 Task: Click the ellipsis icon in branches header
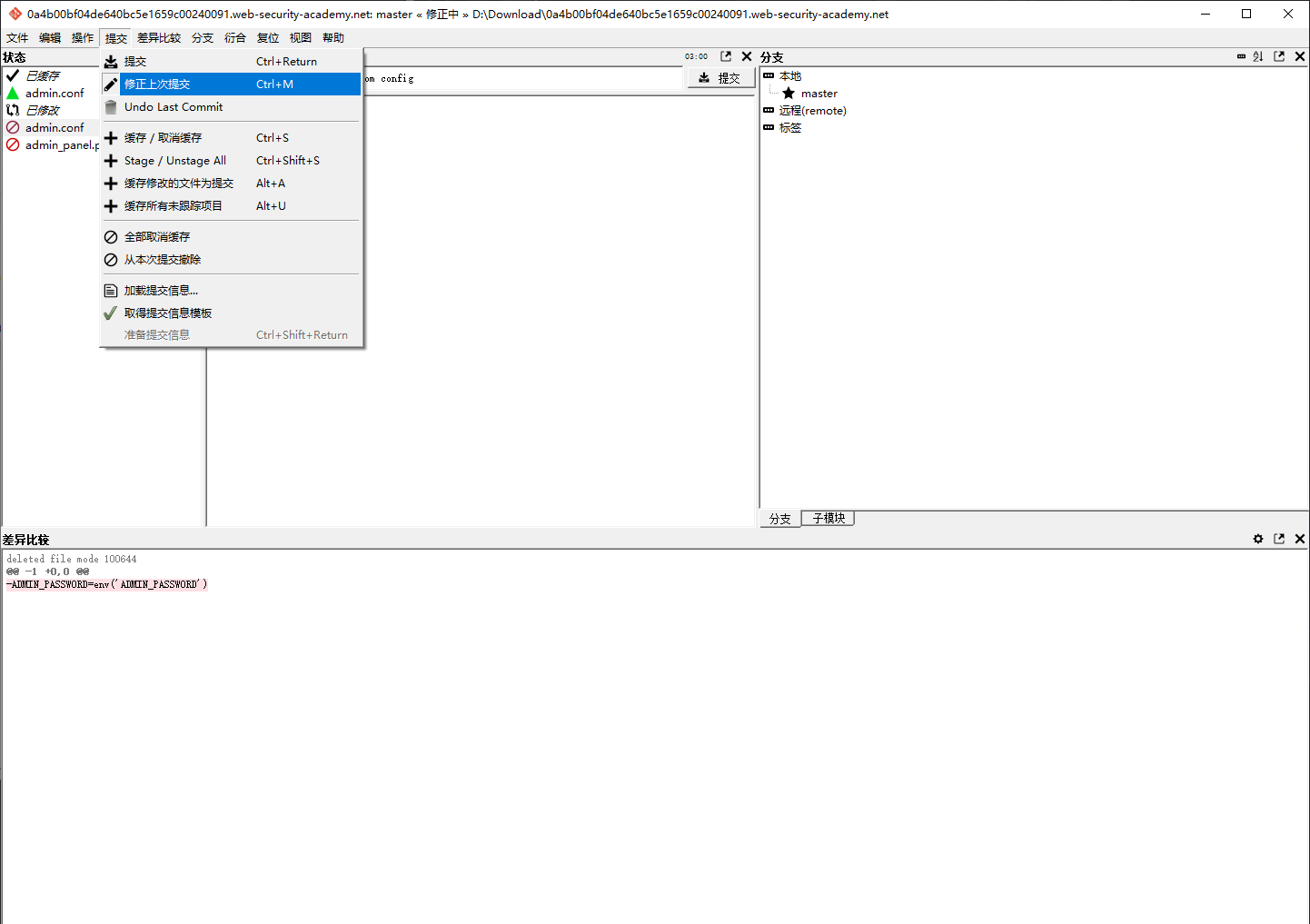[x=1241, y=56]
